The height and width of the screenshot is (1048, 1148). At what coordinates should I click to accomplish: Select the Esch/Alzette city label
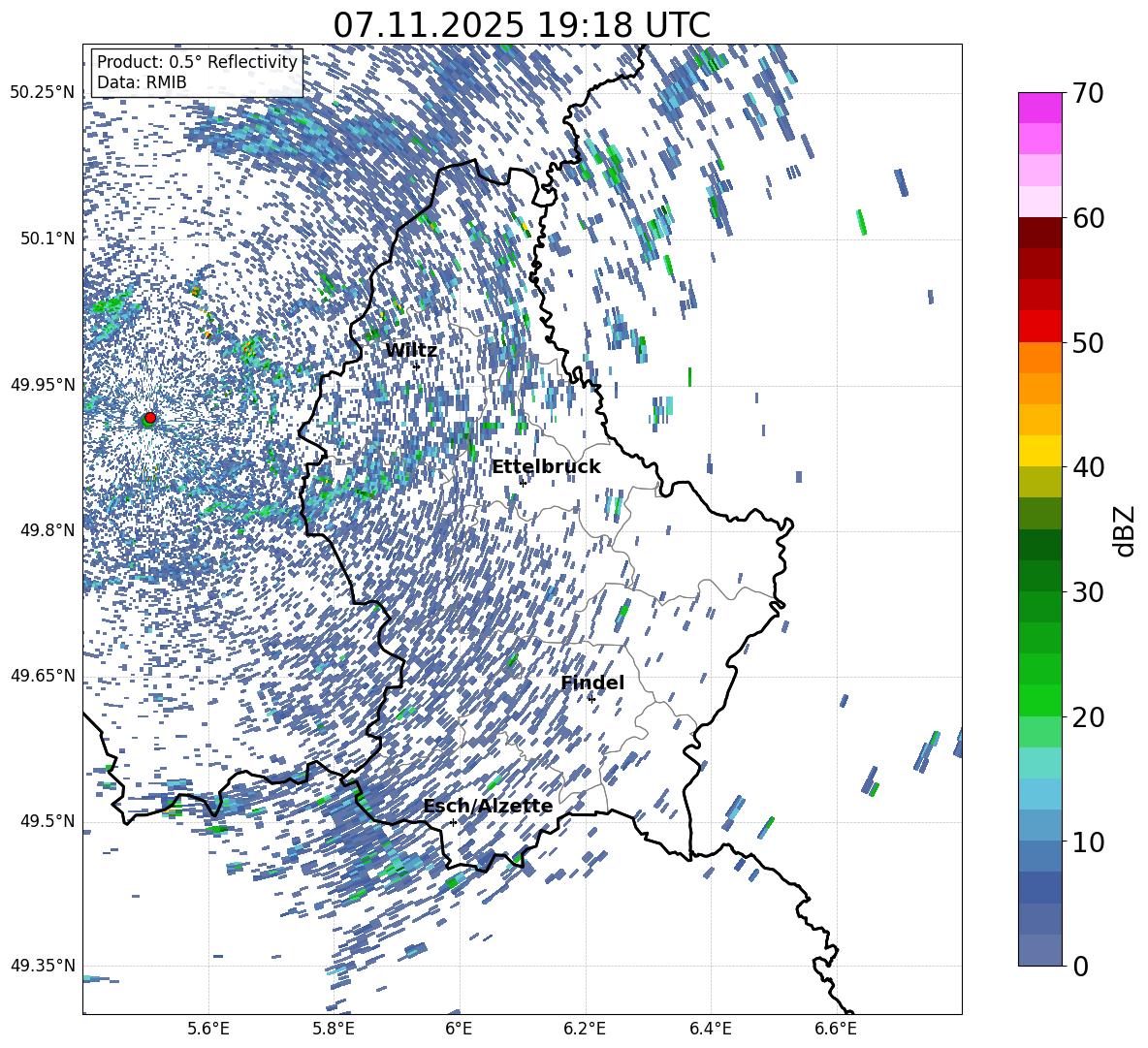(488, 807)
